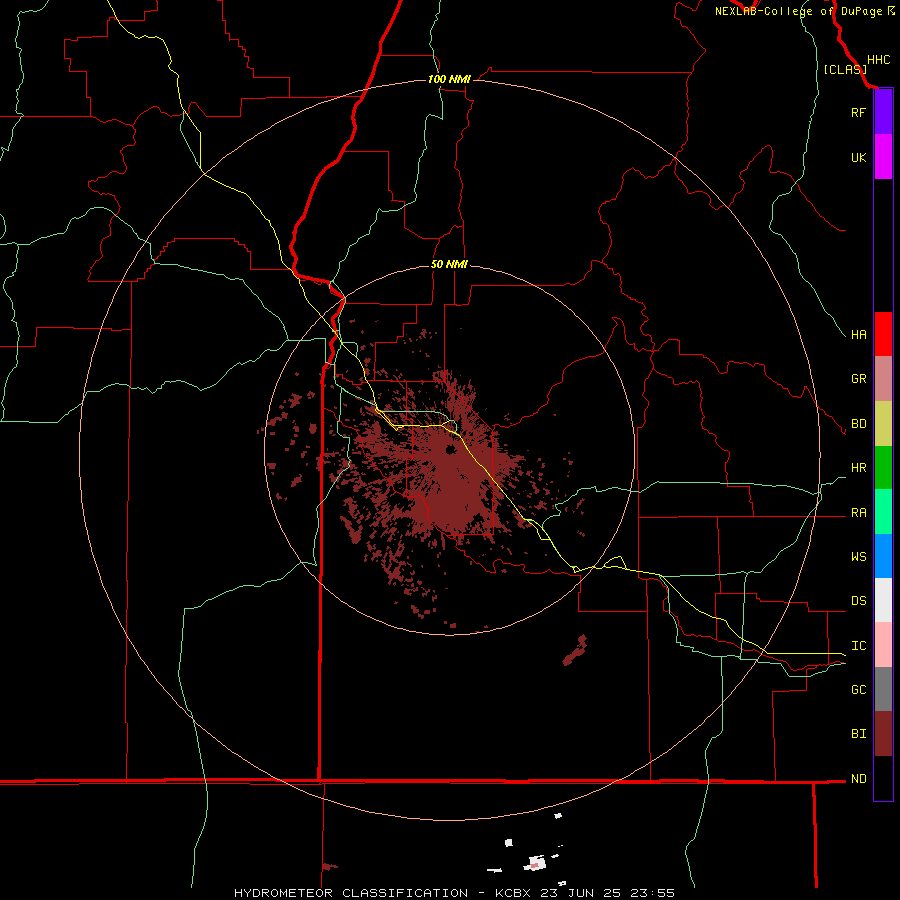Click the magenta UK legend swatch
Screen dimensions: 900x900
click(x=883, y=157)
